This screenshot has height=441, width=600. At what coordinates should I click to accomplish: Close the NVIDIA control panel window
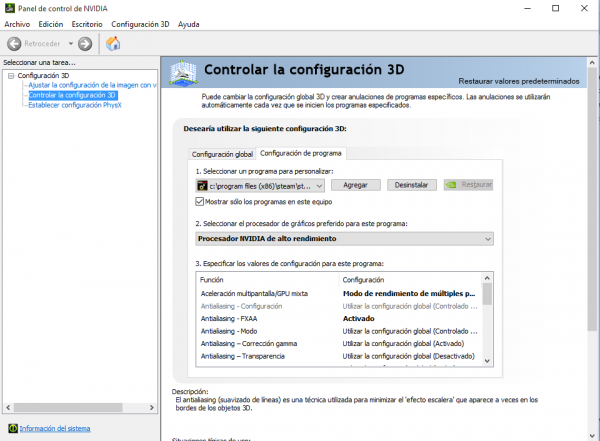point(584,8)
